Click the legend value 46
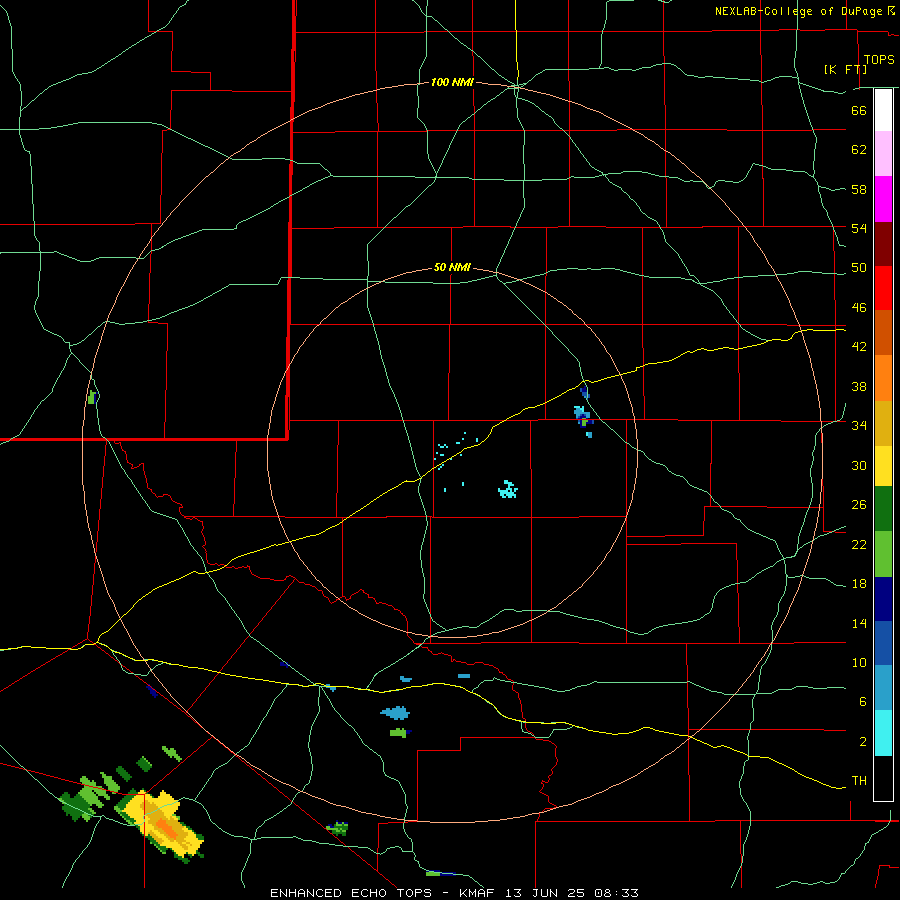The height and width of the screenshot is (900, 900). pos(859,308)
